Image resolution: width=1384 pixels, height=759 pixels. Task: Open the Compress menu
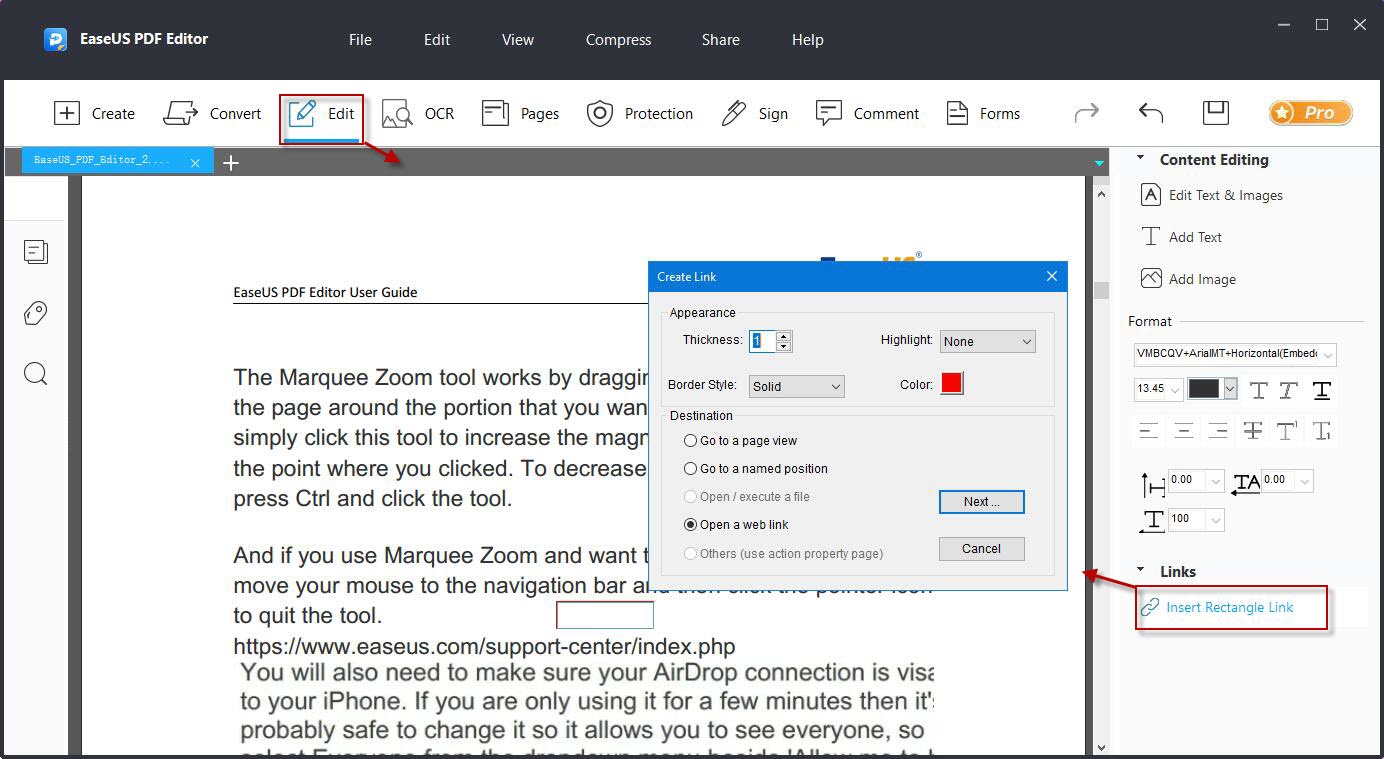click(x=618, y=40)
